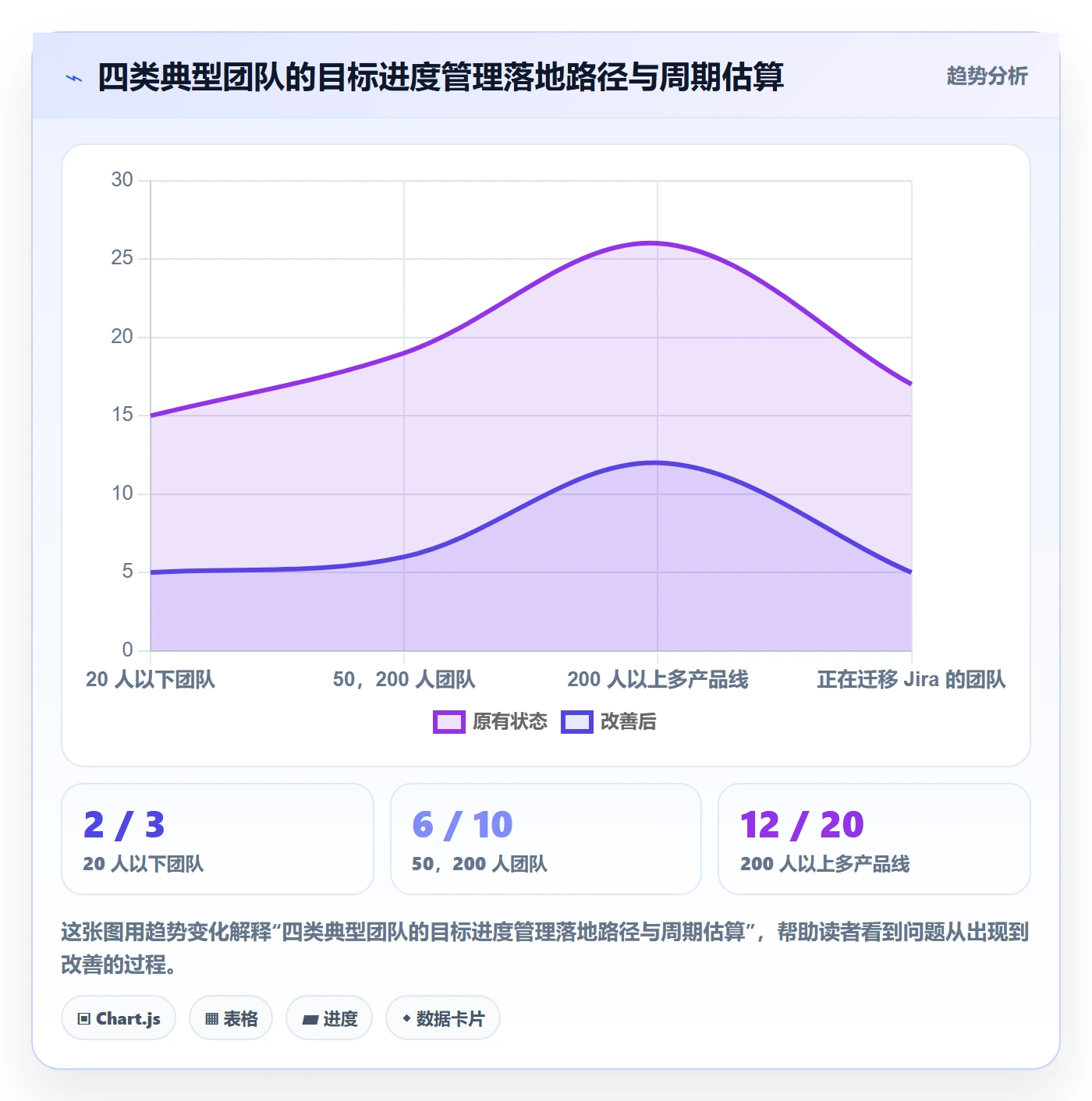This screenshot has width=1092, height=1101.
Task: Open the 2 / 3 data card
Action: tap(218, 839)
